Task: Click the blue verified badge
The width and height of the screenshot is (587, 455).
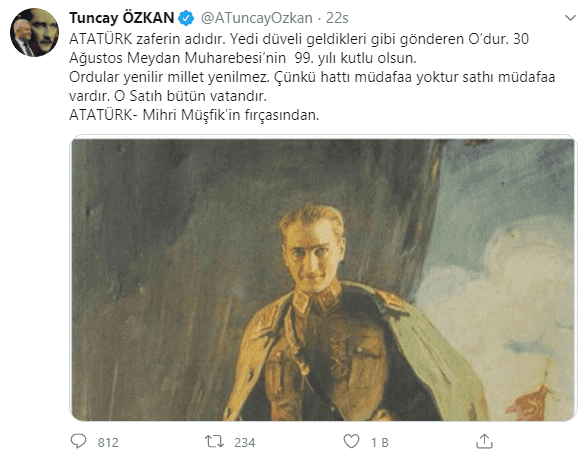Action: (186, 18)
